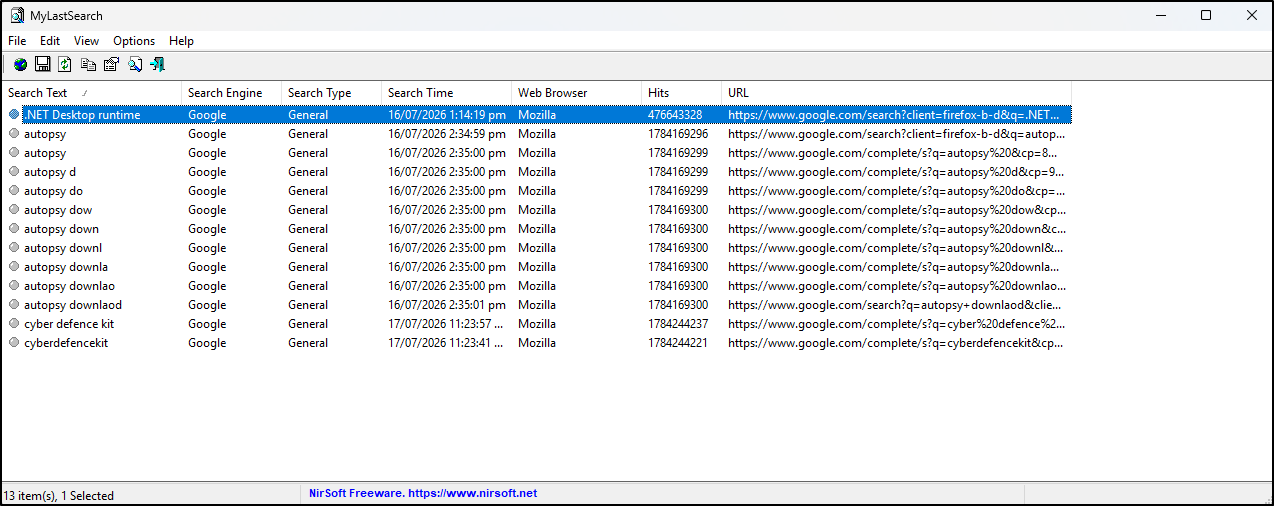Click General in the autopsy downla row
The image size is (1274, 506).
[308, 267]
